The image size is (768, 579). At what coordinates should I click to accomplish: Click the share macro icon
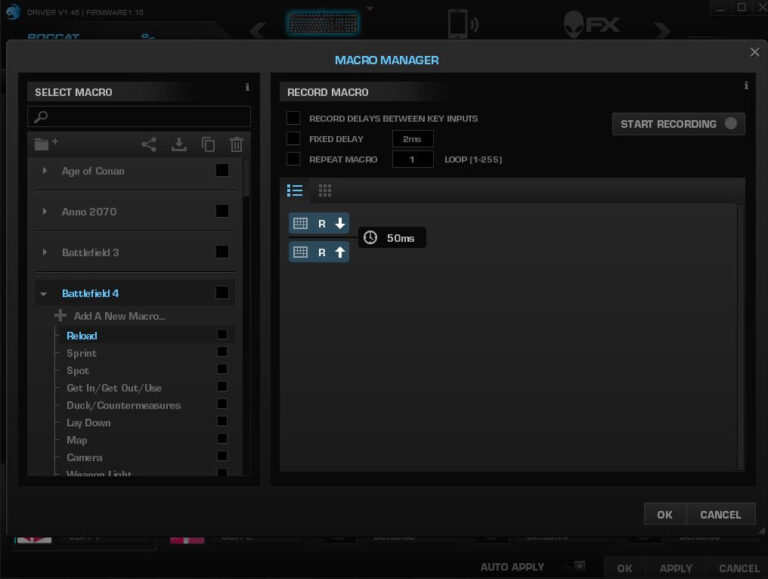coord(149,145)
